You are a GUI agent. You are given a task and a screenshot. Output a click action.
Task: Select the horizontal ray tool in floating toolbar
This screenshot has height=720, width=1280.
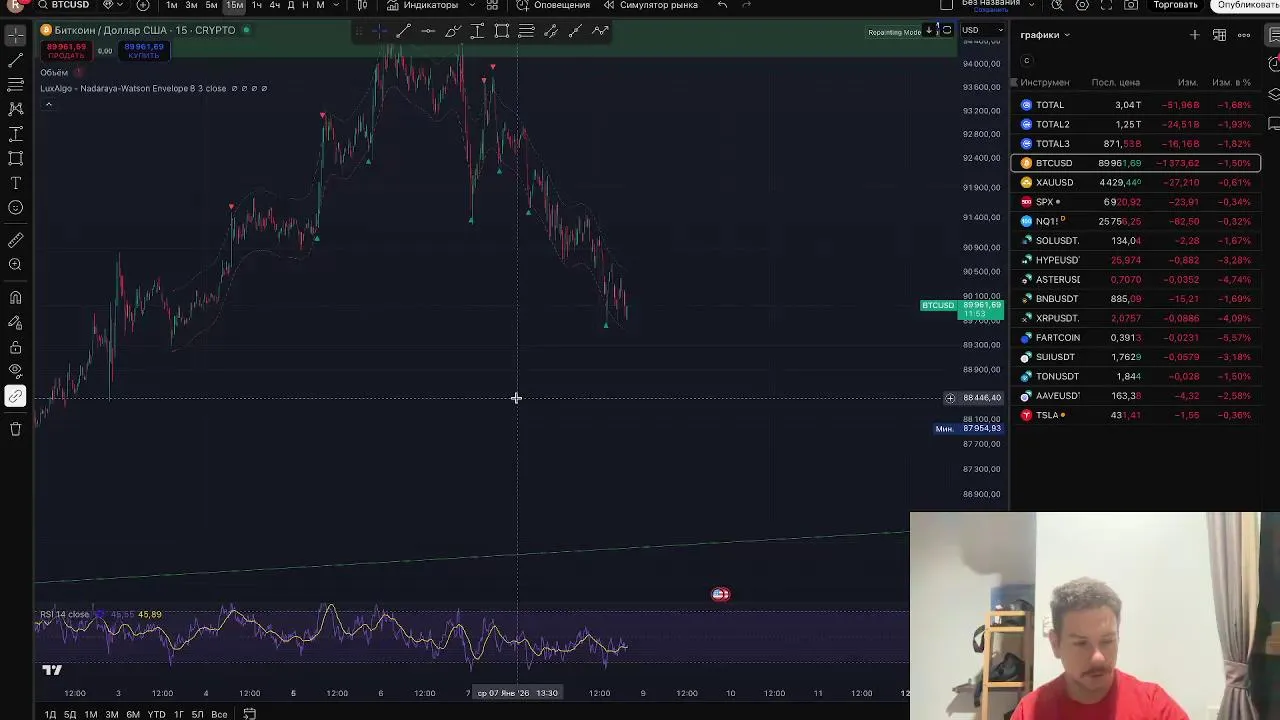pos(428,31)
